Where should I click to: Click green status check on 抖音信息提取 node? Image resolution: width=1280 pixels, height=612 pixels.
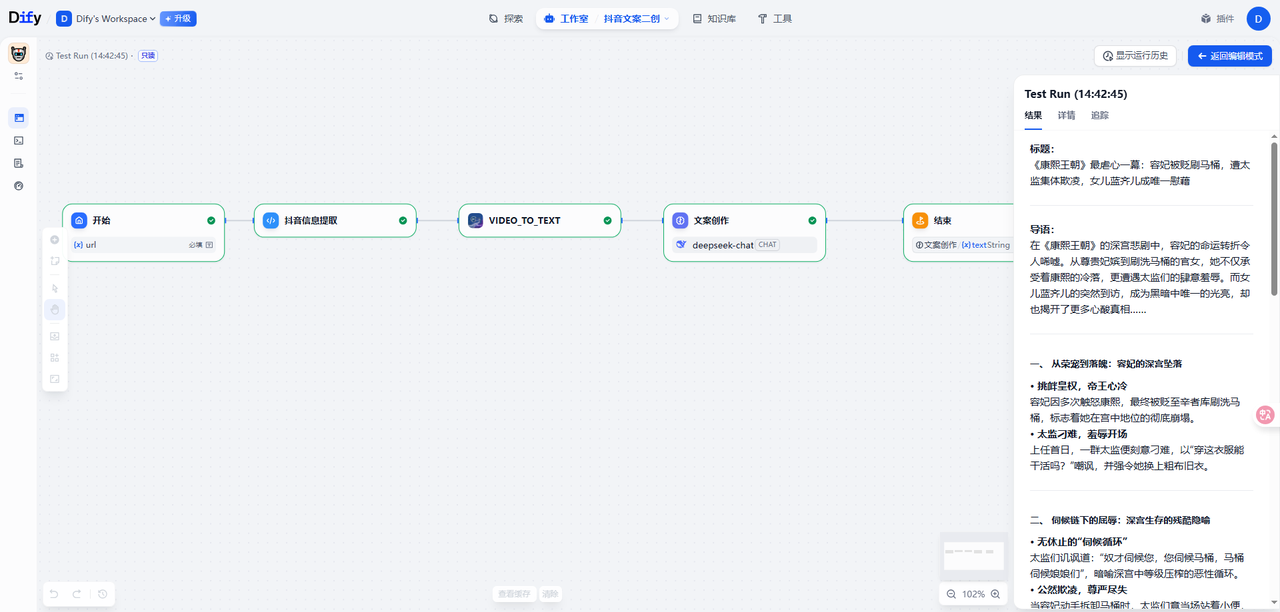point(403,220)
